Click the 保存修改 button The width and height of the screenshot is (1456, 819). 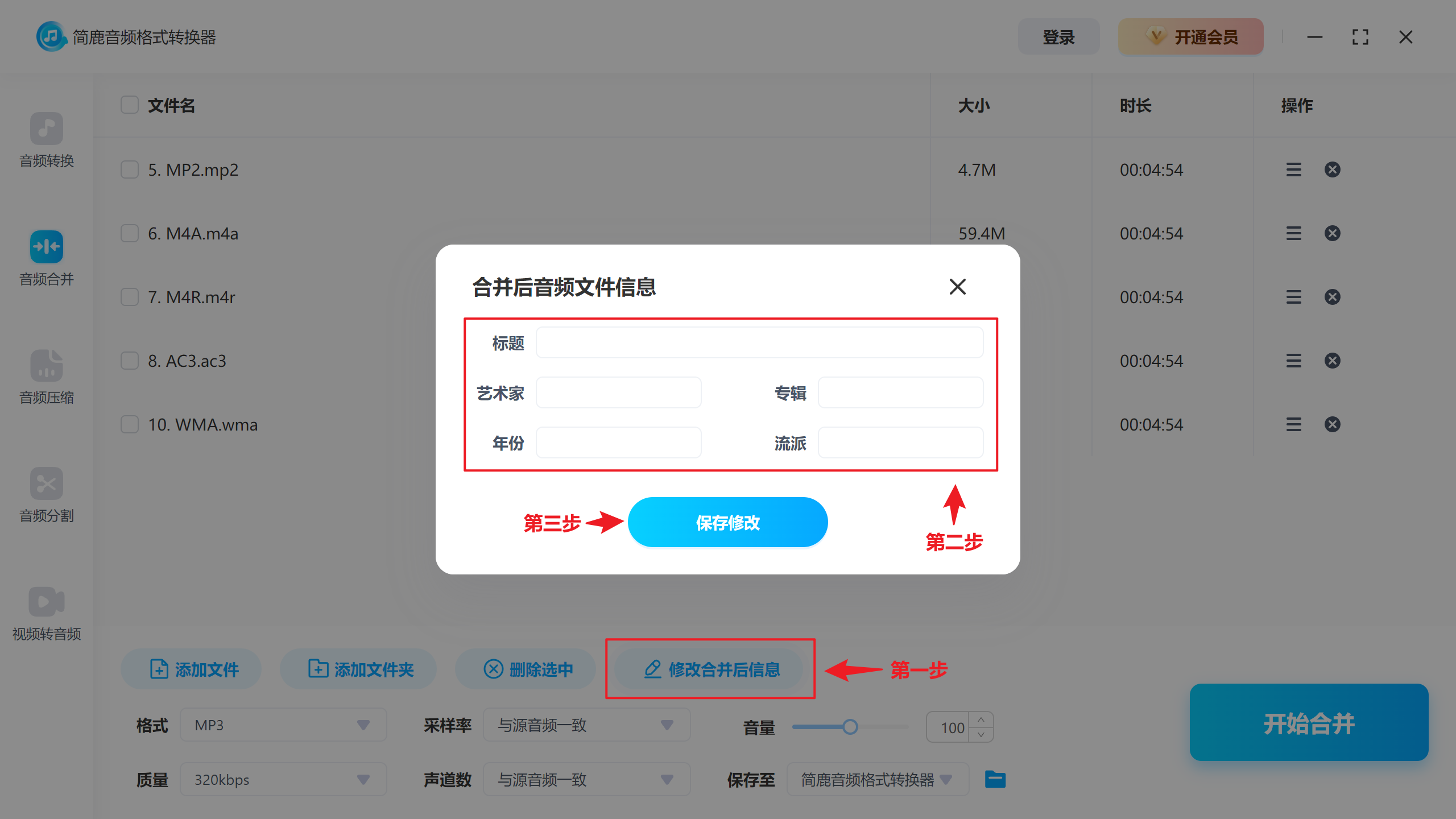pyautogui.click(x=727, y=522)
